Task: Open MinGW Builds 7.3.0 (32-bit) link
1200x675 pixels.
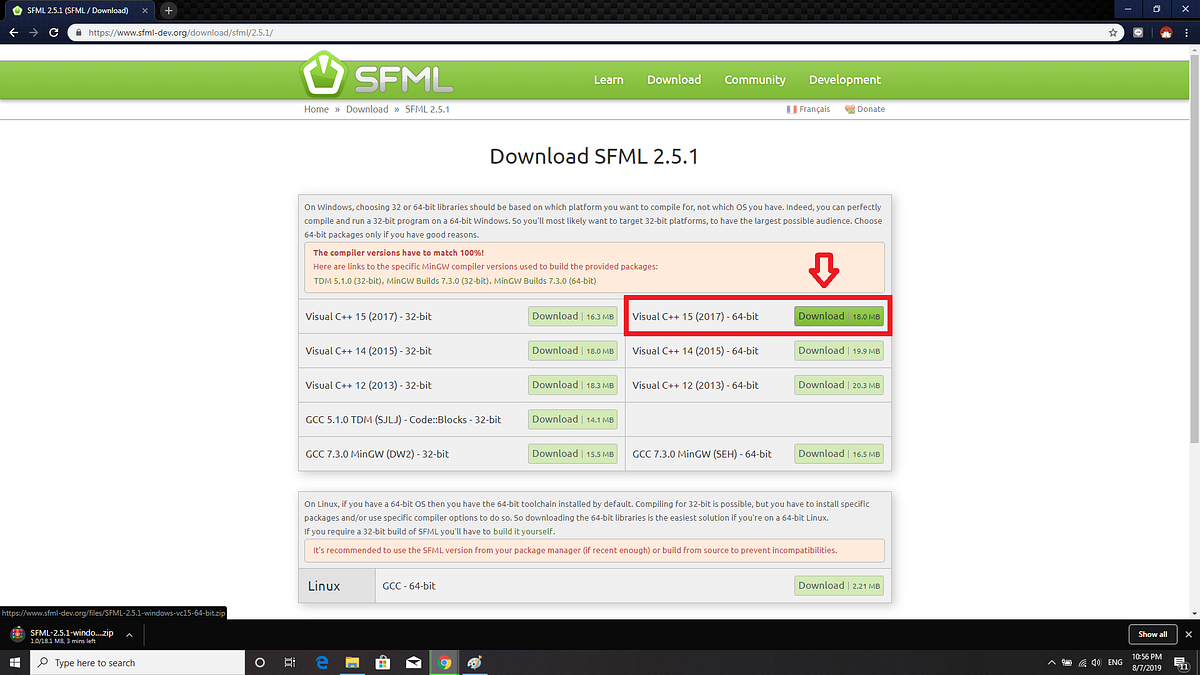Action: tap(437, 281)
